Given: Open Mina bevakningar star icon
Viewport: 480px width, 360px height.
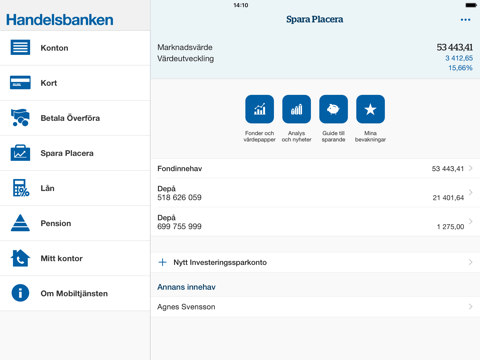Looking at the screenshot, I should coord(370,109).
